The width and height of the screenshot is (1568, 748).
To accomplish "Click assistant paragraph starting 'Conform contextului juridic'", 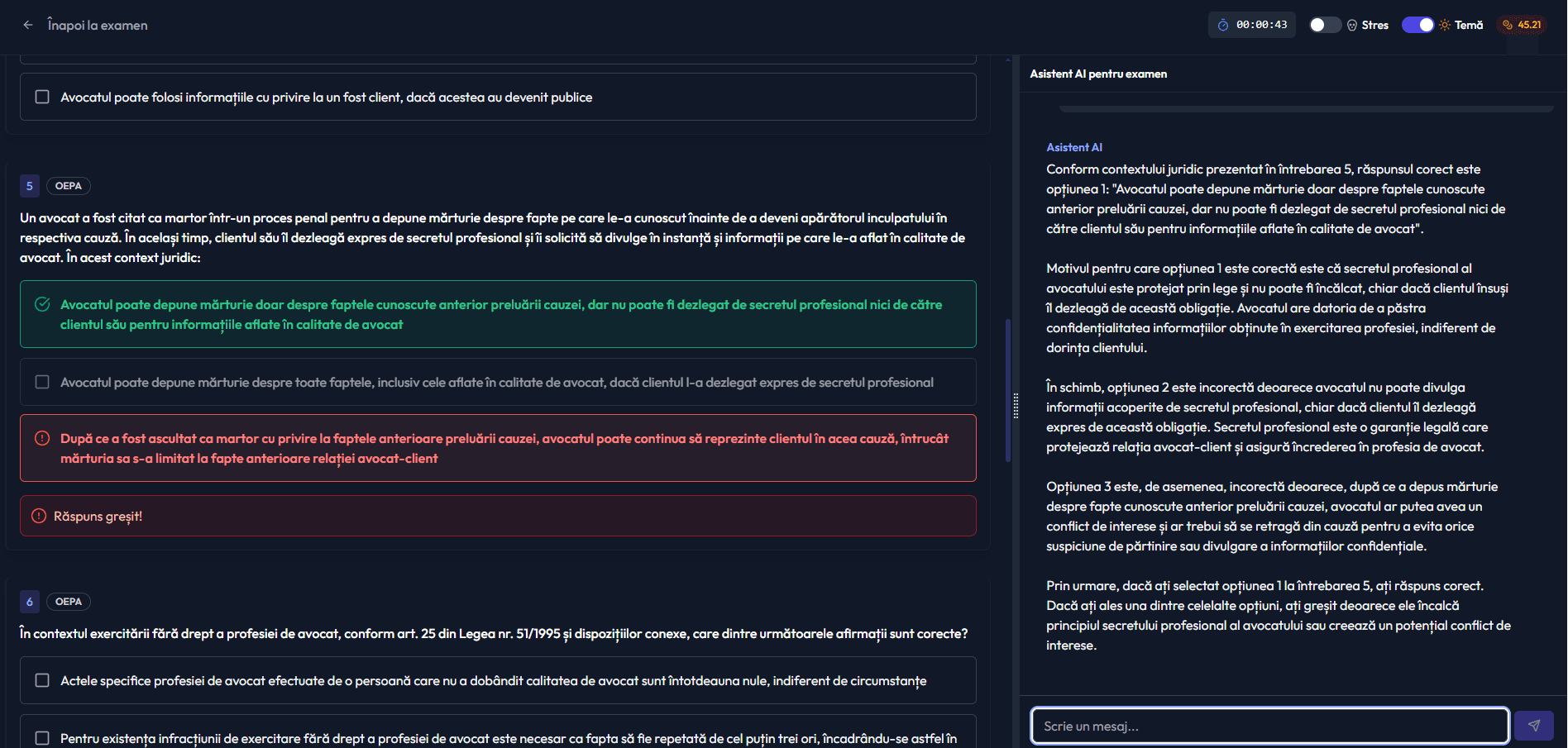I will pyautogui.click(x=1276, y=198).
